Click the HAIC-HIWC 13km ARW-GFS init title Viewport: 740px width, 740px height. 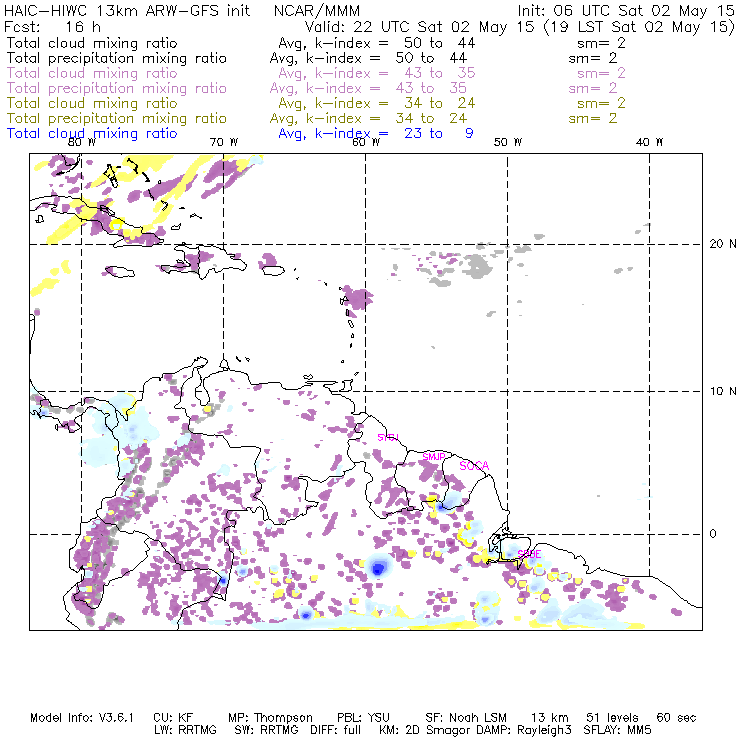click(x=127, y=10)
